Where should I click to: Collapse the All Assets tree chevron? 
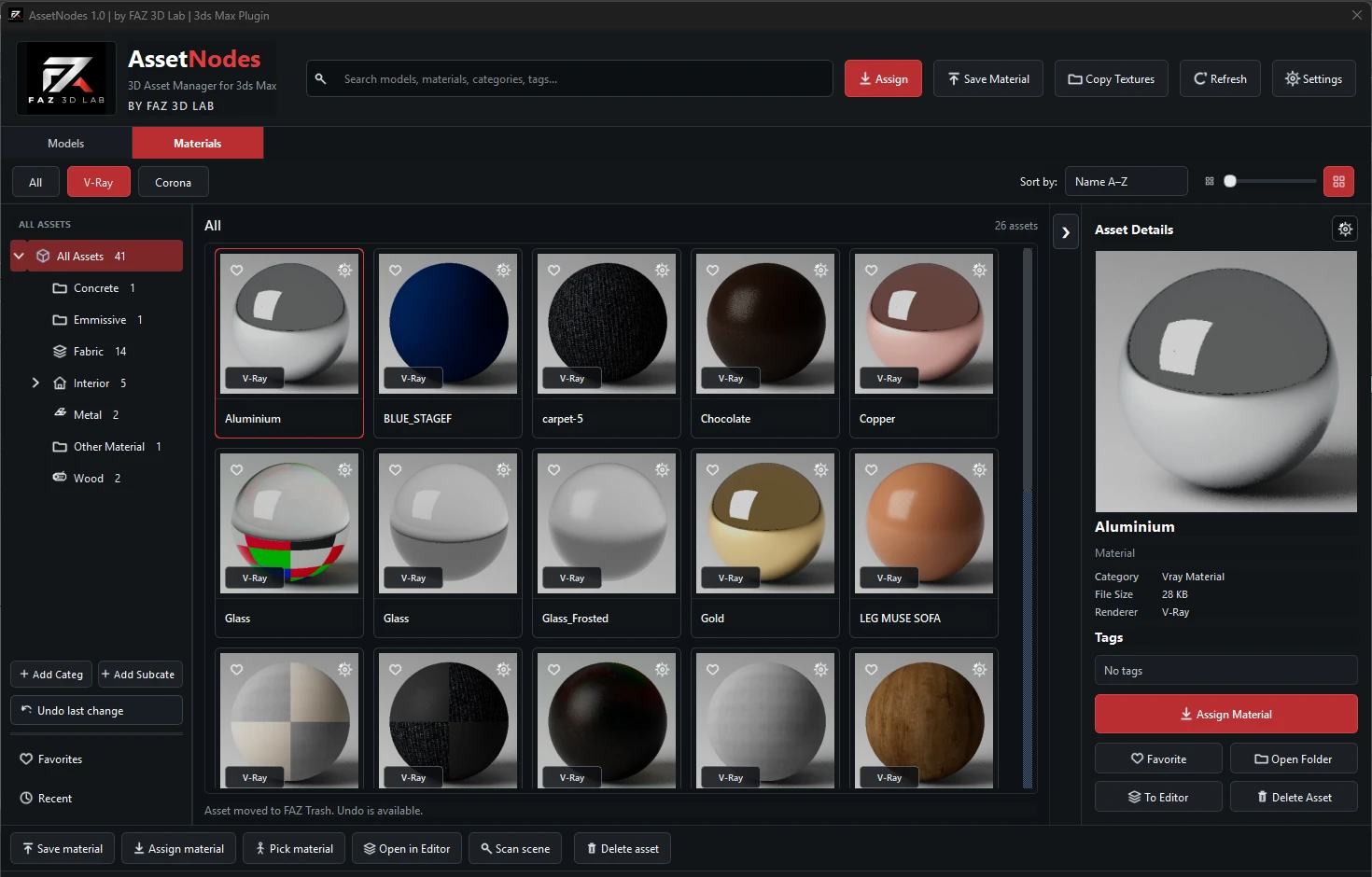pos(19,256)
